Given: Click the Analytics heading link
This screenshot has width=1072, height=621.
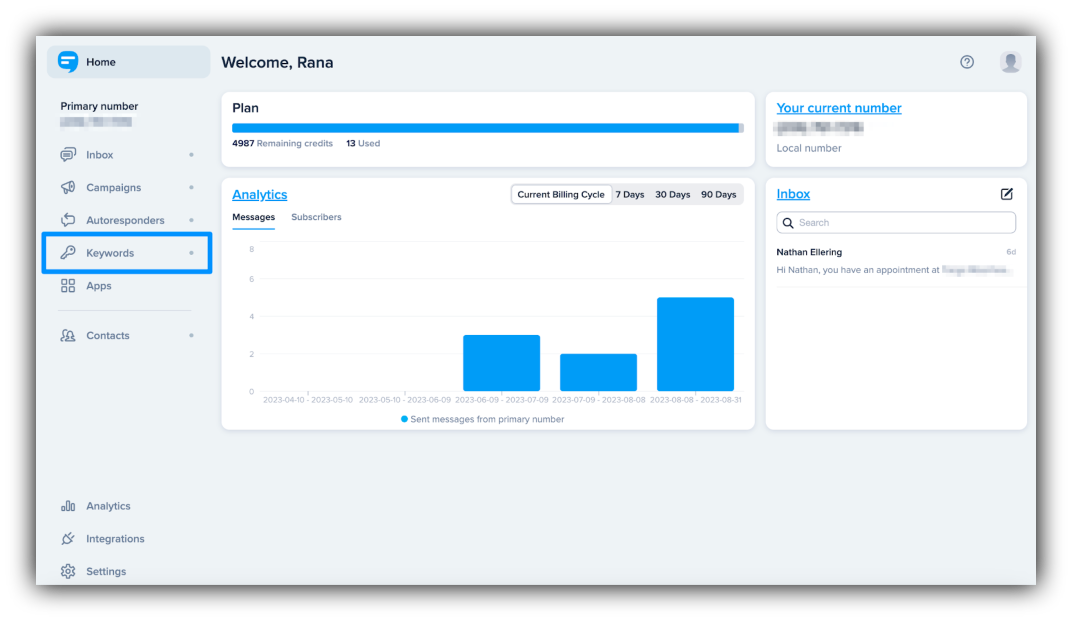Looking at the screenshot, I should [260, 195].
